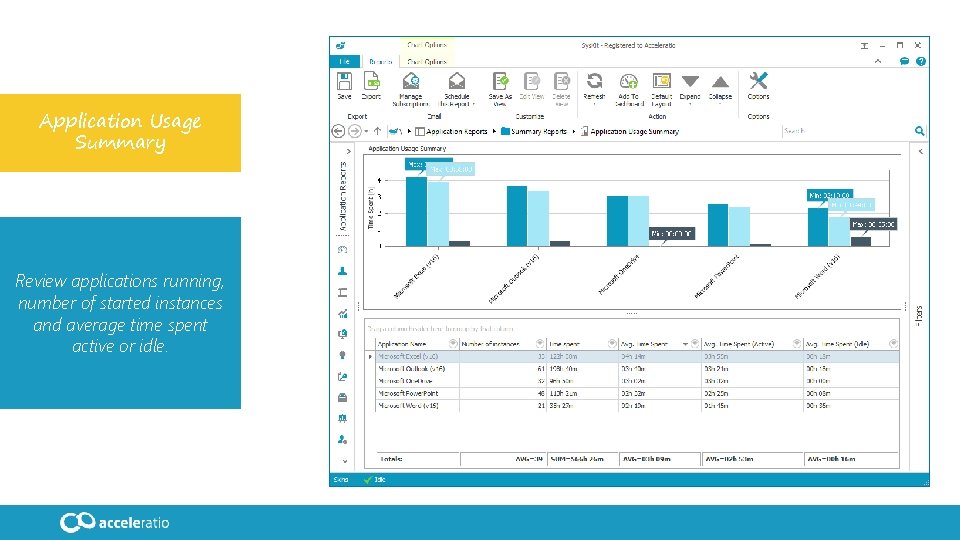This screenshot has width=960, height=540.
Task: Click the chat feedback bubble icon
Action: coord(904,61)
